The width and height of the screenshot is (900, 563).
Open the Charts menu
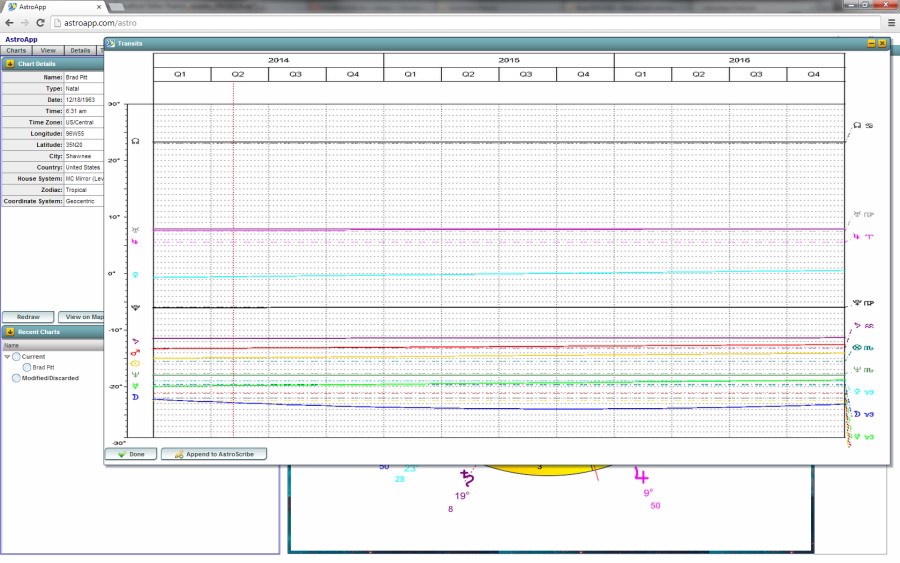coord(16,50)
